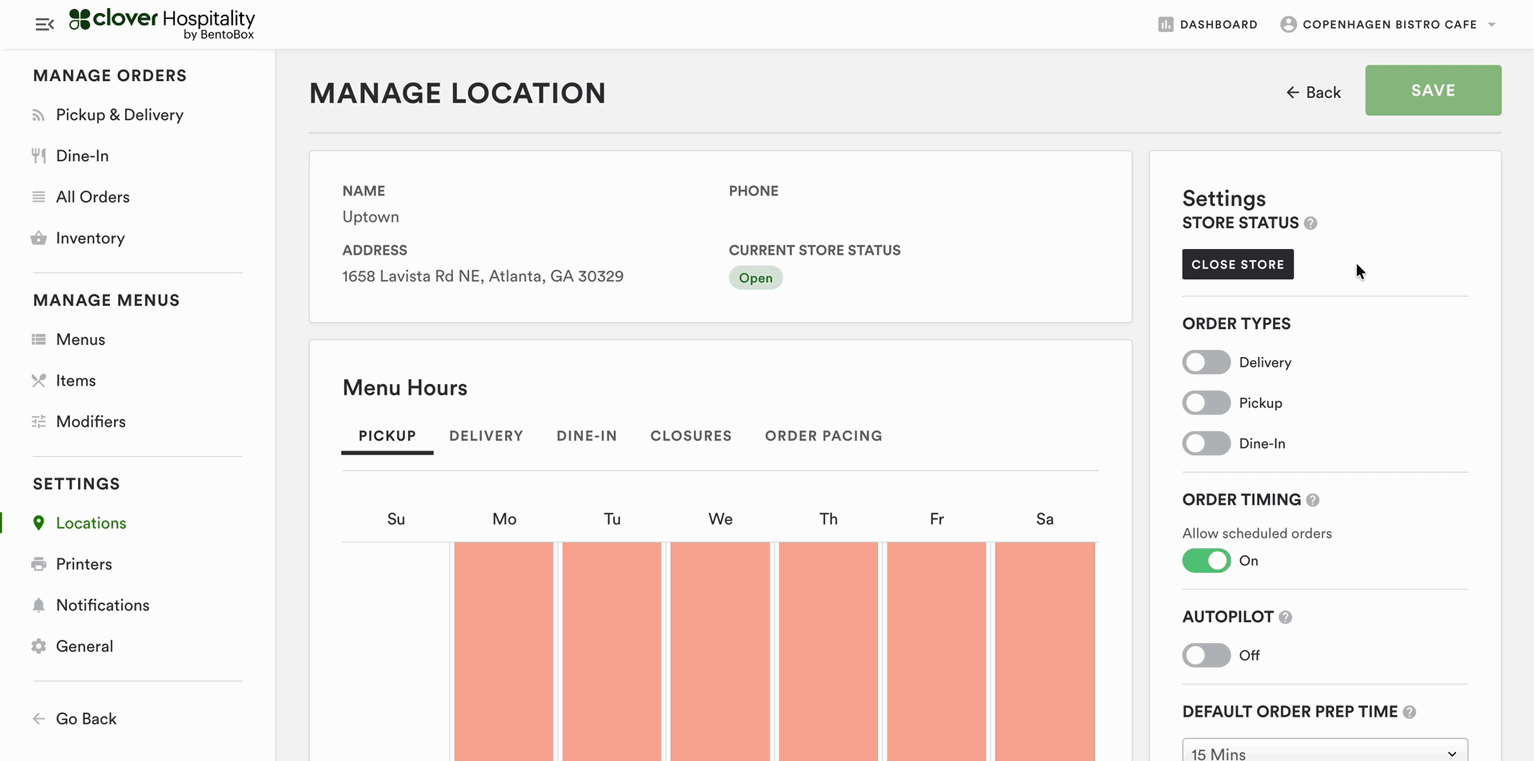
Task: Click the Printers icon in sidebar
Action: [x=38, y=564]
